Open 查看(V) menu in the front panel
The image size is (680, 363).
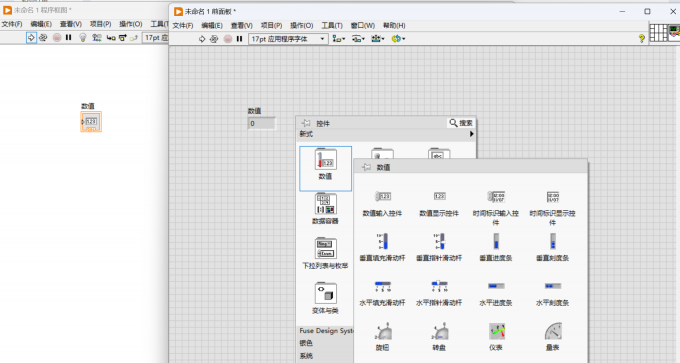pos(242,26)
